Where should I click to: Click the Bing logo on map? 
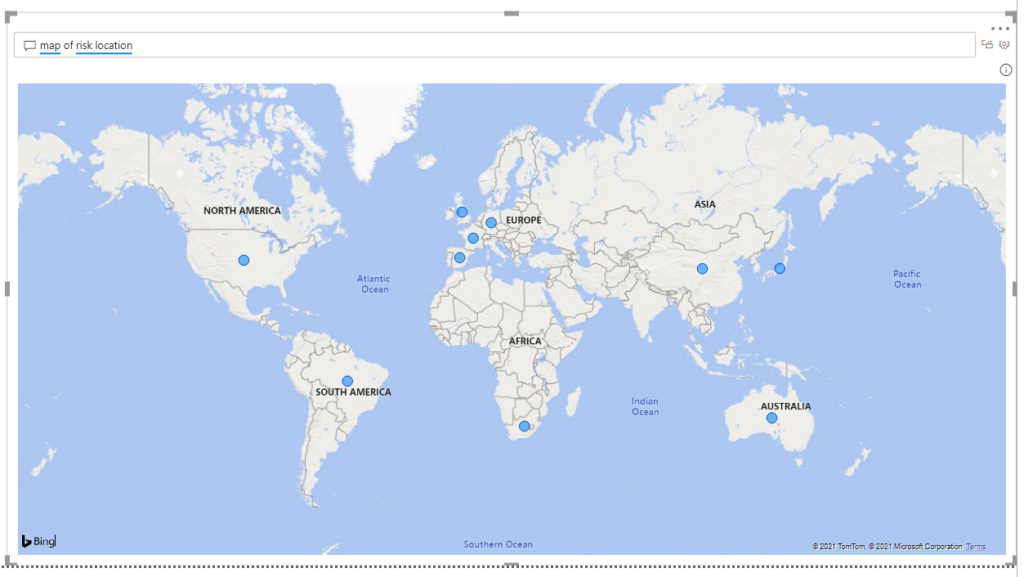click(x=39, y=541)
